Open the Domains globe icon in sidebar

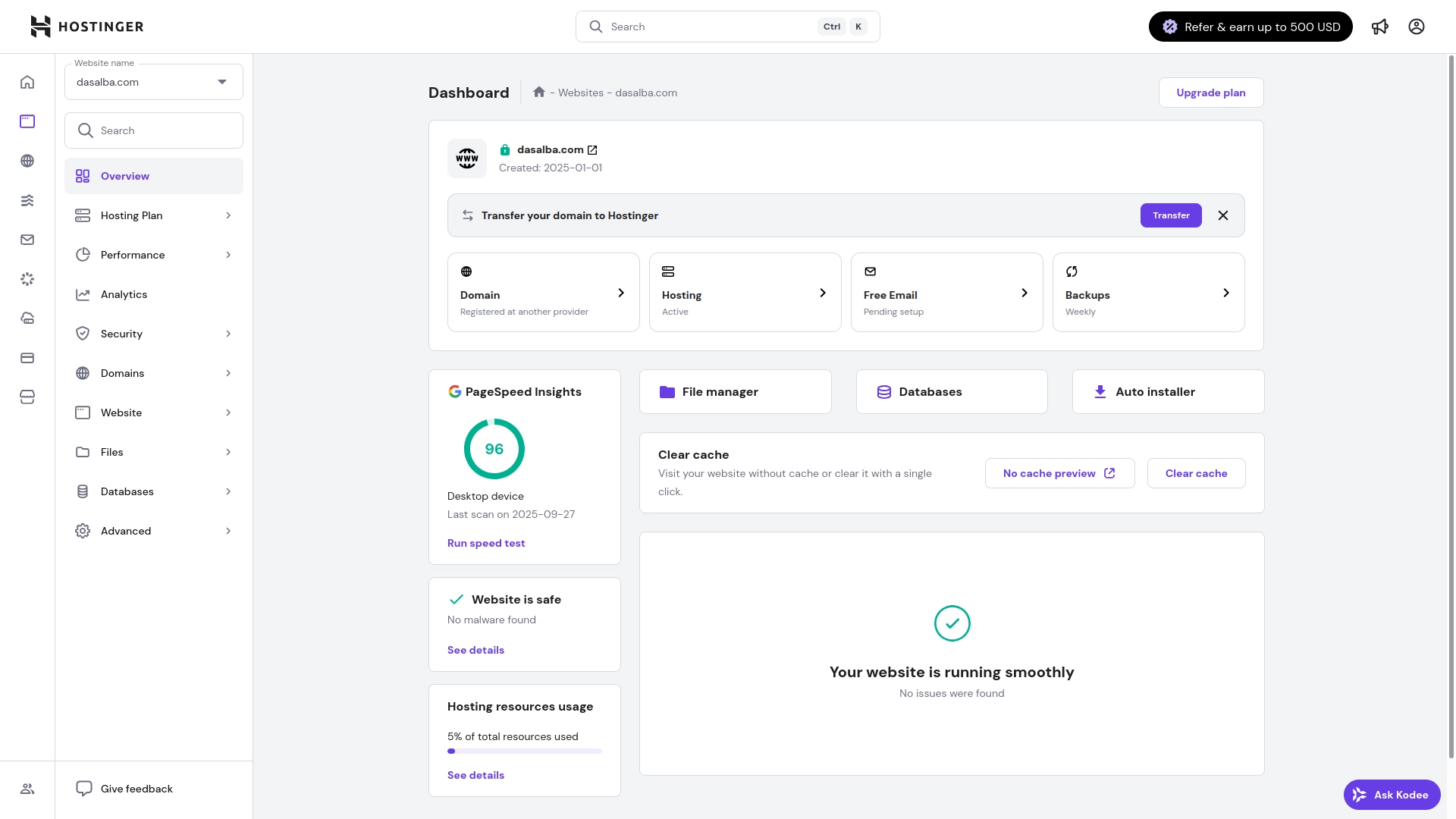pyautogui.click(x=27, y=161)
